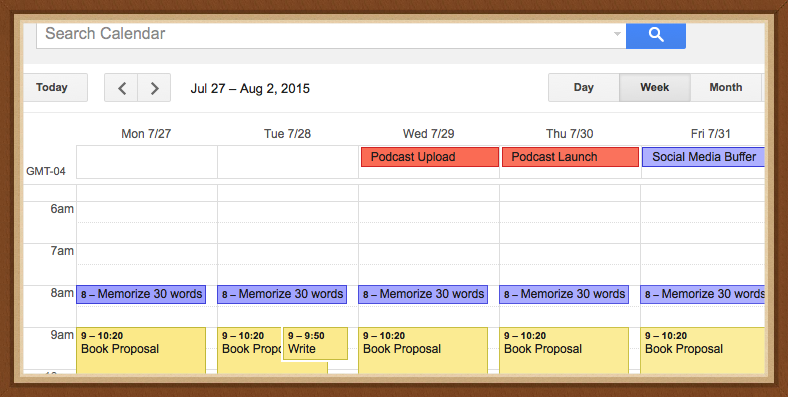This screenshot has height=397, width=788.
Task: Select the Wed 7/29 day header
Action: coord(429,134)
